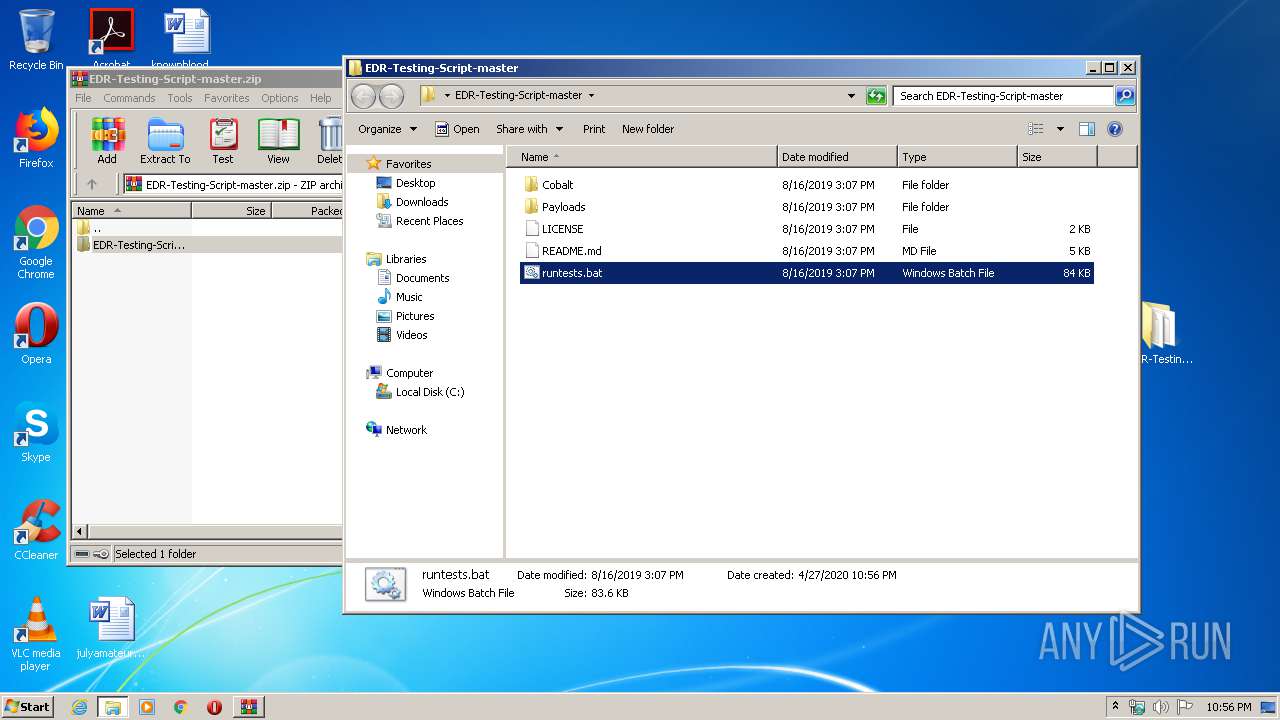The image size is (1280, 720).
Task: Select Downloads in the navigation pane
Action: click(x=421, y=202)
